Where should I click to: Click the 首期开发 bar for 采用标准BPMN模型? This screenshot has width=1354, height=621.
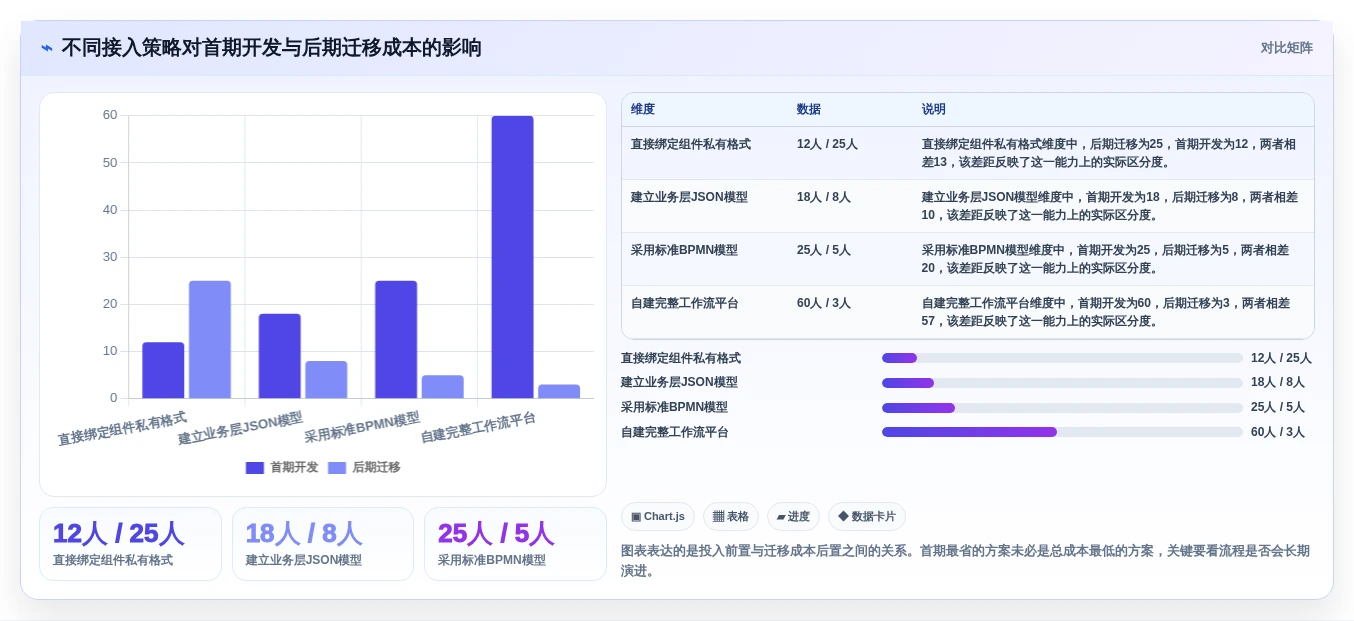point(396,339)
